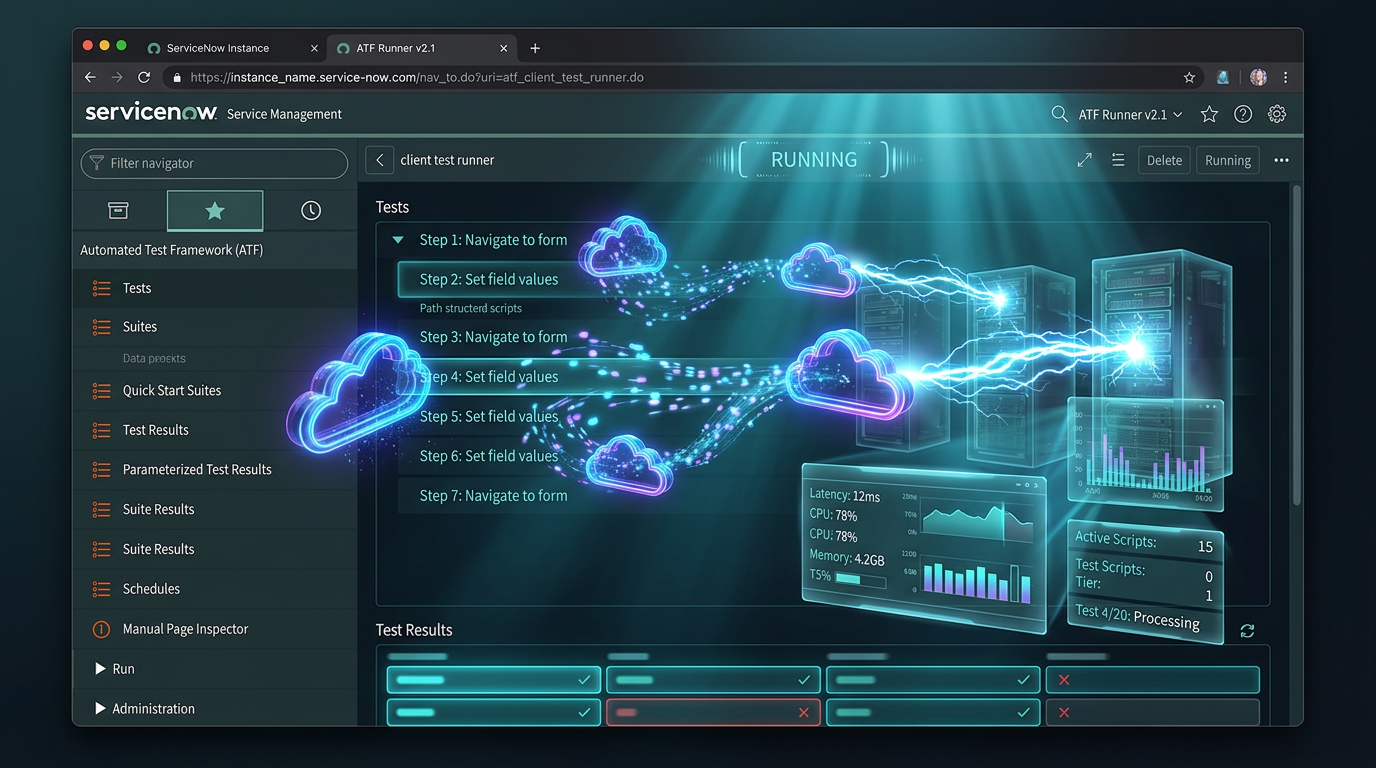This screenshot has height=768, width=1376.
Task: Click the browser forward arrow
Action: click(117, 77)
